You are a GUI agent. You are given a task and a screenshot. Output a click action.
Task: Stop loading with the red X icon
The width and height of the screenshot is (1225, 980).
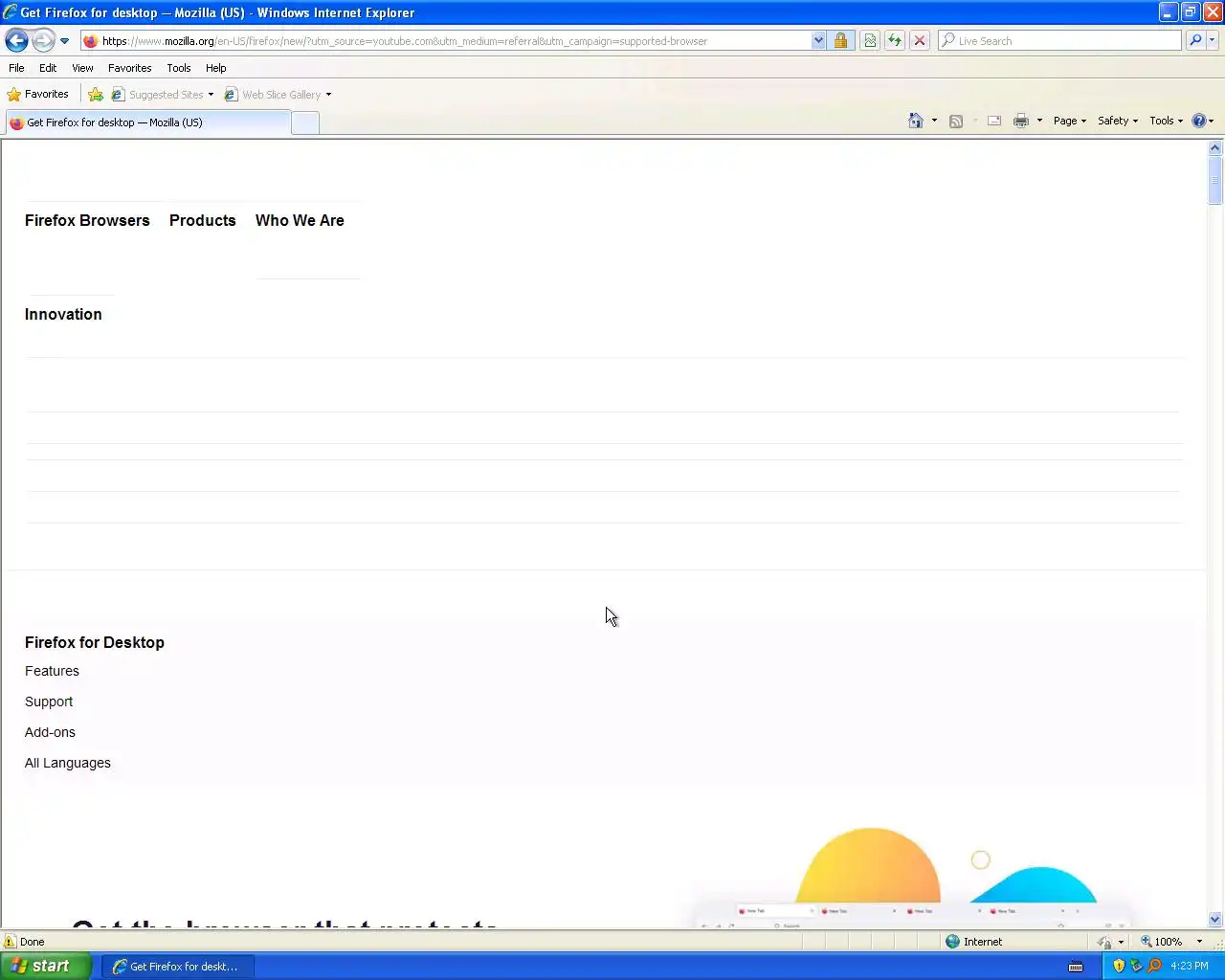click(x=919, y=41)
